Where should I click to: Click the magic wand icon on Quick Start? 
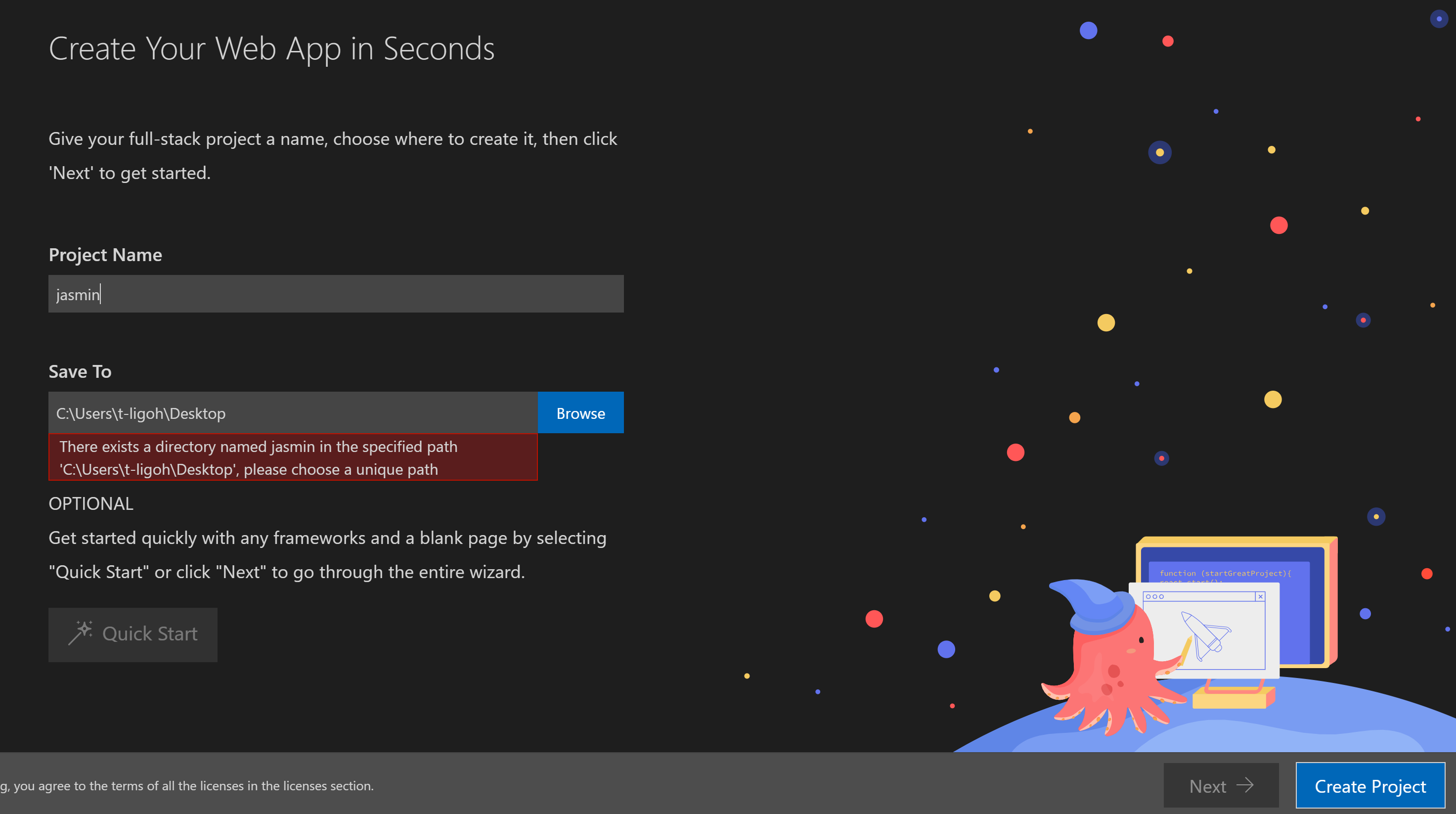pos(80,633)
